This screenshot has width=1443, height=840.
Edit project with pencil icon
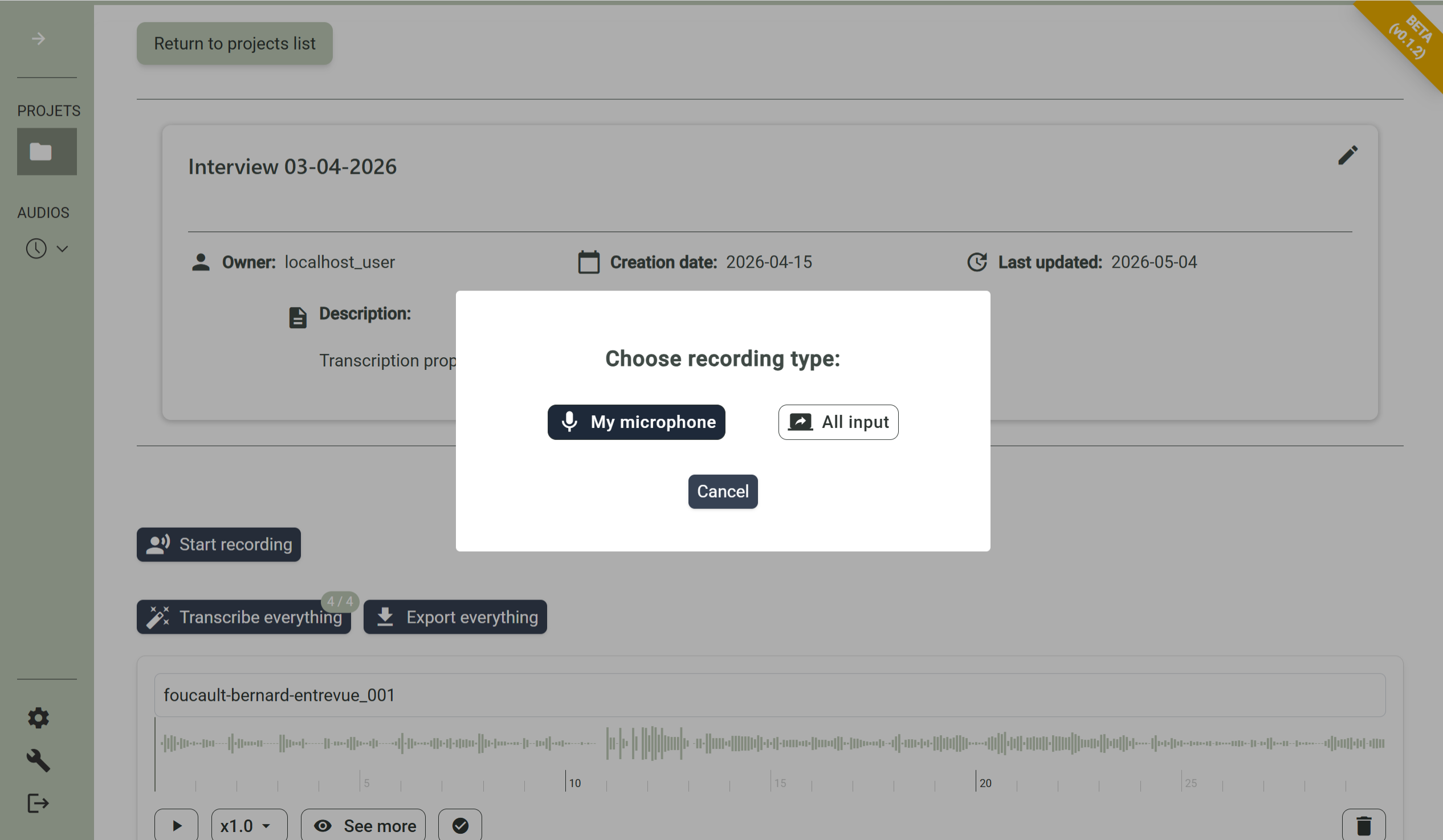(1347, 154)
